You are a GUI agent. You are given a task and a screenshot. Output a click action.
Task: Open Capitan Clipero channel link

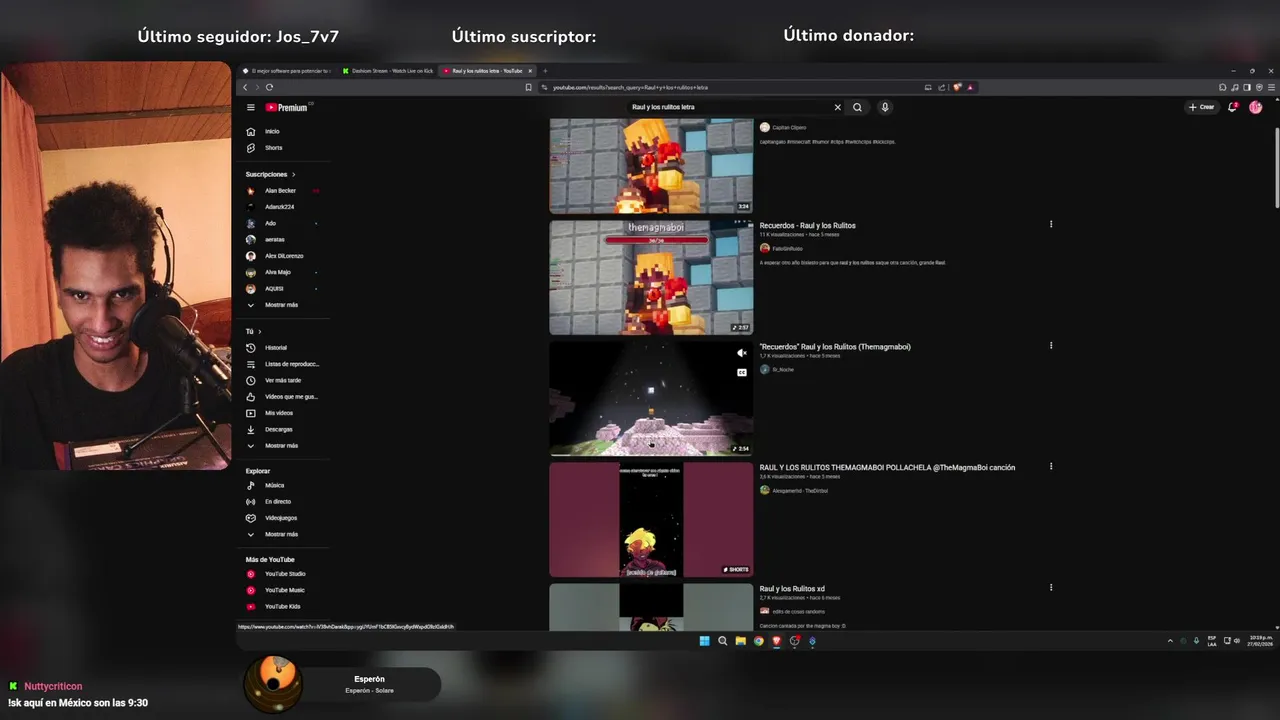pyautogui.click(x=788, y=127)
